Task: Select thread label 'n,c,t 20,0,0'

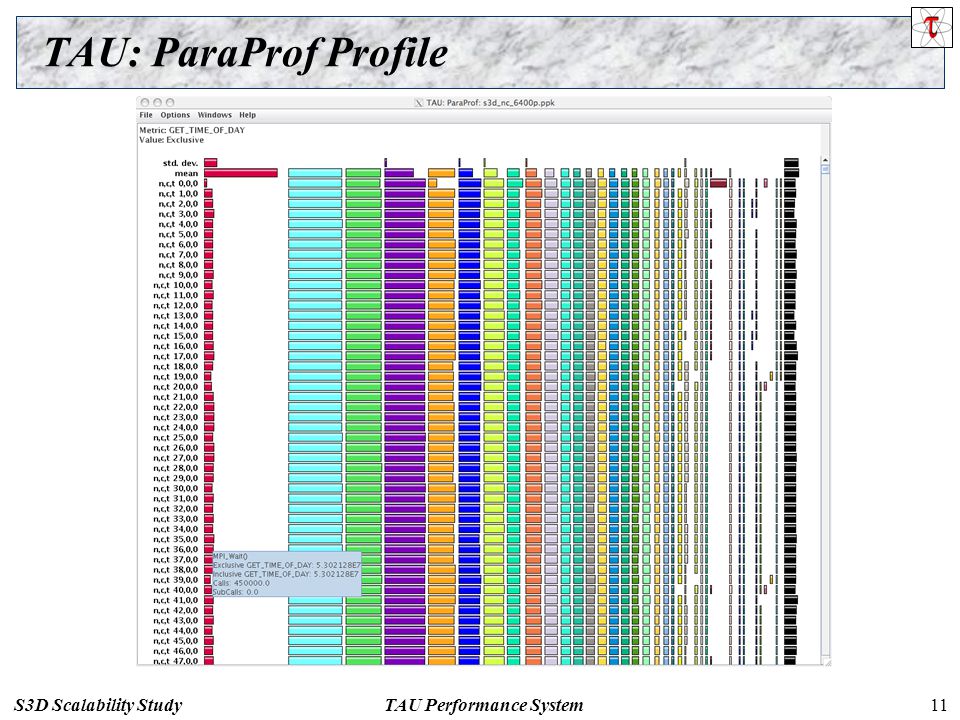Action: pos(176,386)
